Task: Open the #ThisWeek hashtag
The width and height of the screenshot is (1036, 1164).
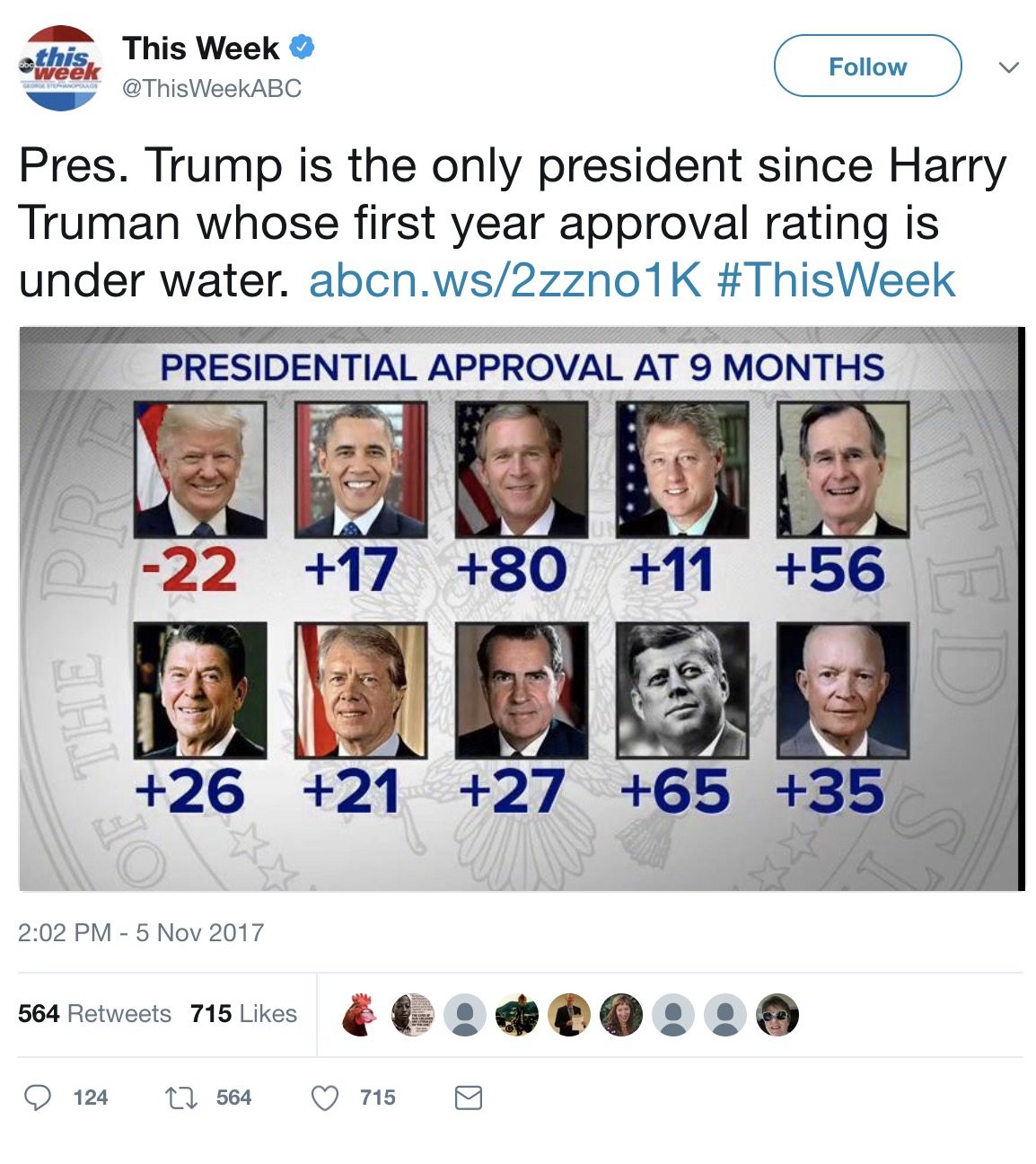Action: click(x=837, y=279)
